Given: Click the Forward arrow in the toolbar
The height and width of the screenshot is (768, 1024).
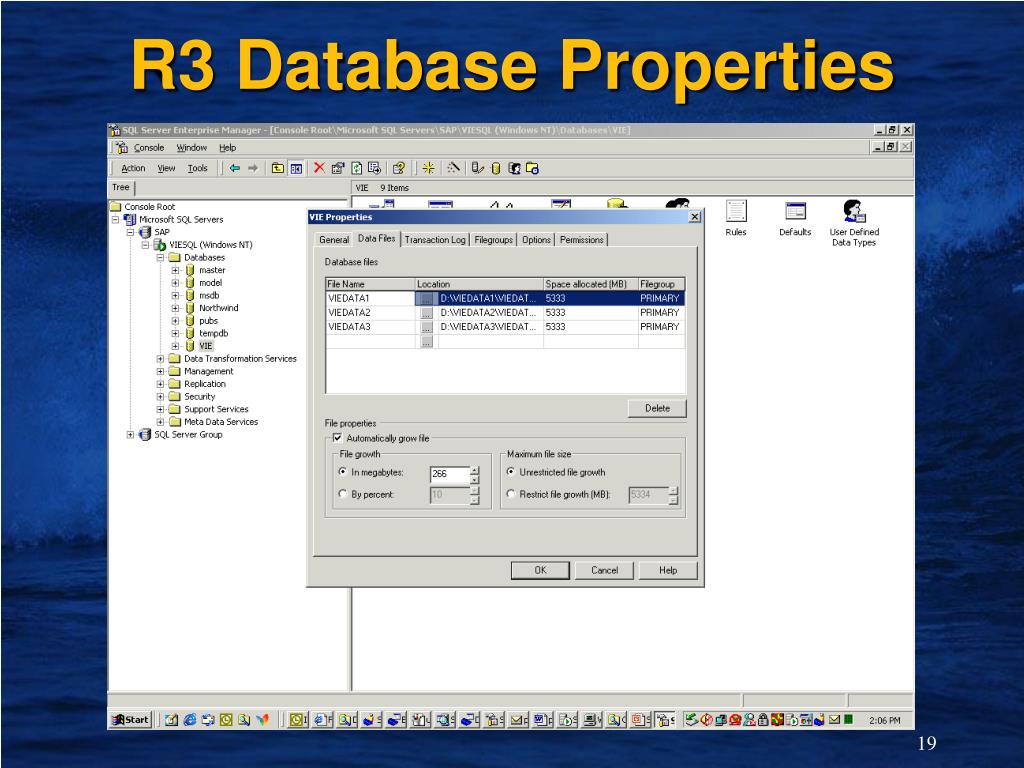Looking at the screenshot, I should click(253, 168).
